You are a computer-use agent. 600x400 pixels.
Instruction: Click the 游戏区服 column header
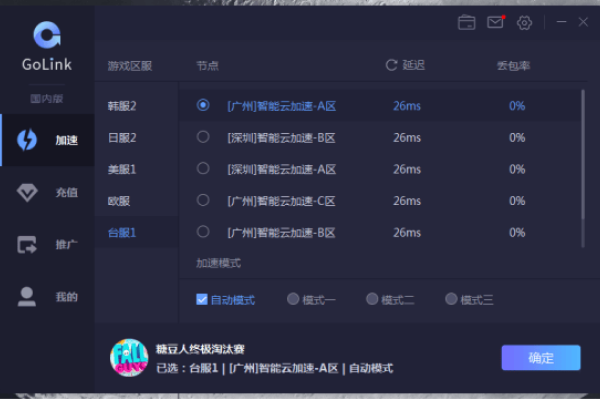(x=130, y=66)
